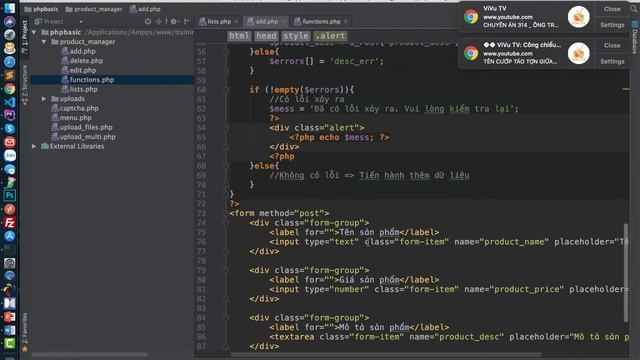Click Project panel horizontal scrollbar
640x360 pixels.
point(90,354)
